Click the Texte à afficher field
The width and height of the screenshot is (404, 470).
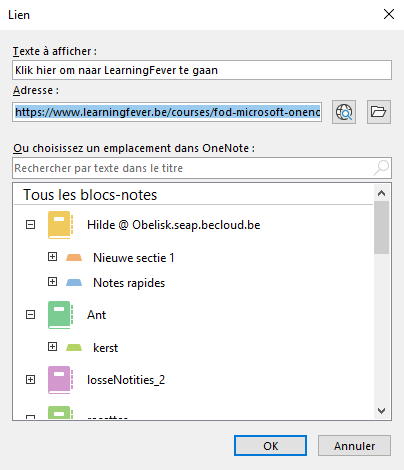(x=202, y=70)
